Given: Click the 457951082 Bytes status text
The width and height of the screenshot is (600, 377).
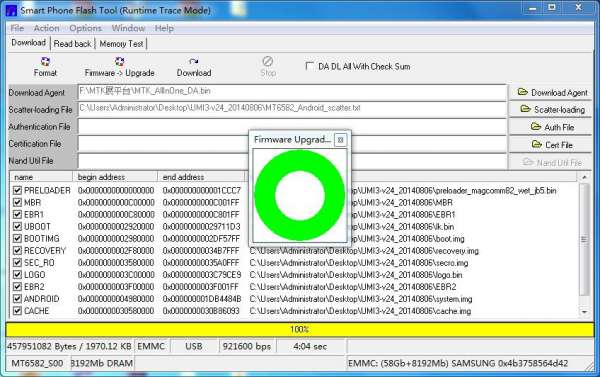Looking at the screenshot, I should pyautogui.click(x=69, y=346).
